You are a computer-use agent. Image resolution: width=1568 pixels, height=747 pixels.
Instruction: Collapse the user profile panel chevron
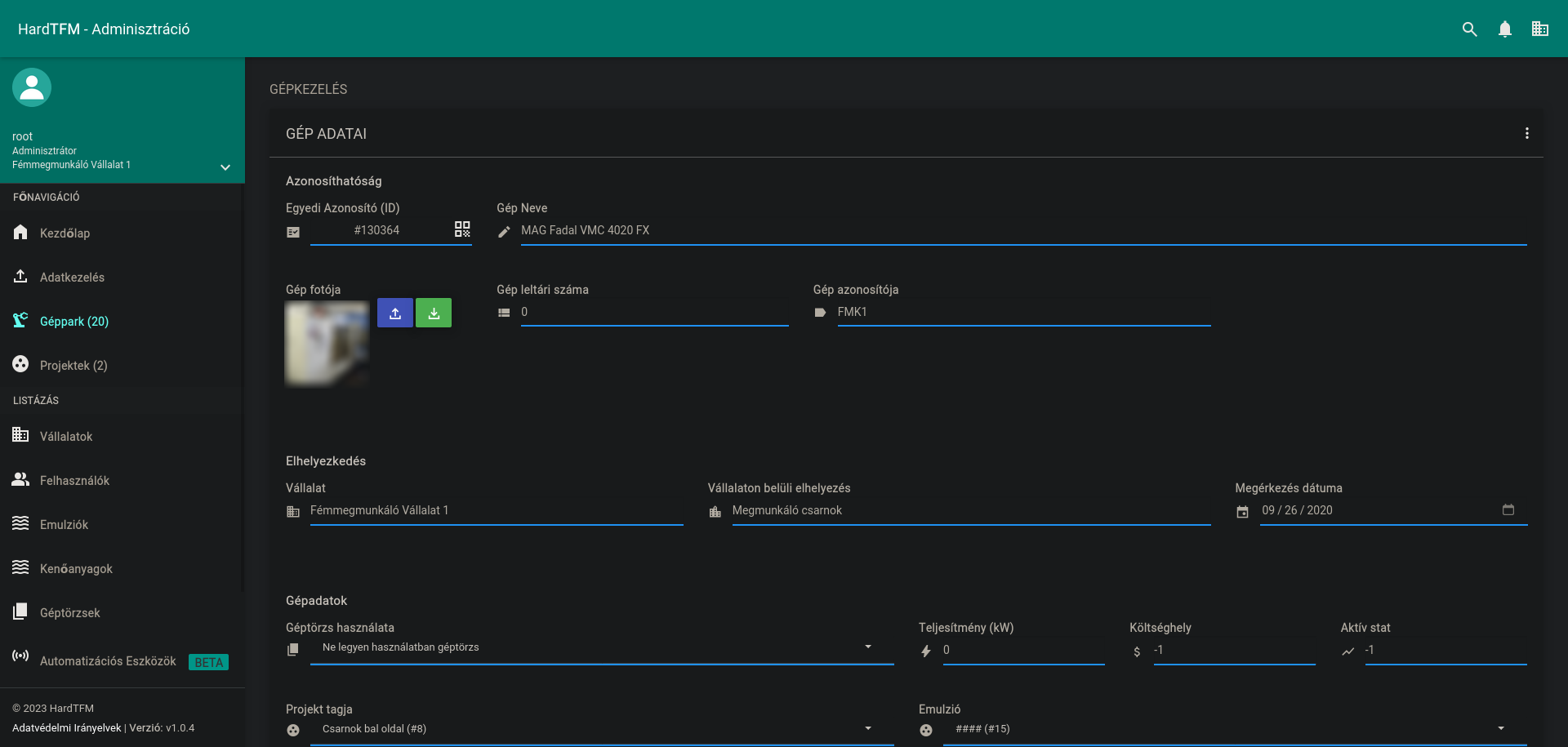tap(225, 167)
